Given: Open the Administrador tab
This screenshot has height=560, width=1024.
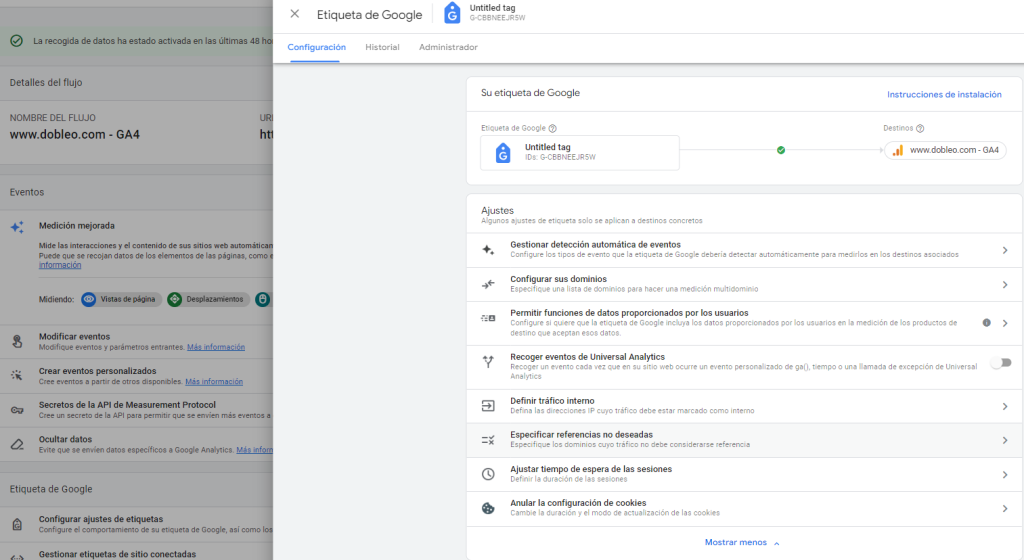Looking at the screenshot, I should pyautogui.click(x=448, y=47).
